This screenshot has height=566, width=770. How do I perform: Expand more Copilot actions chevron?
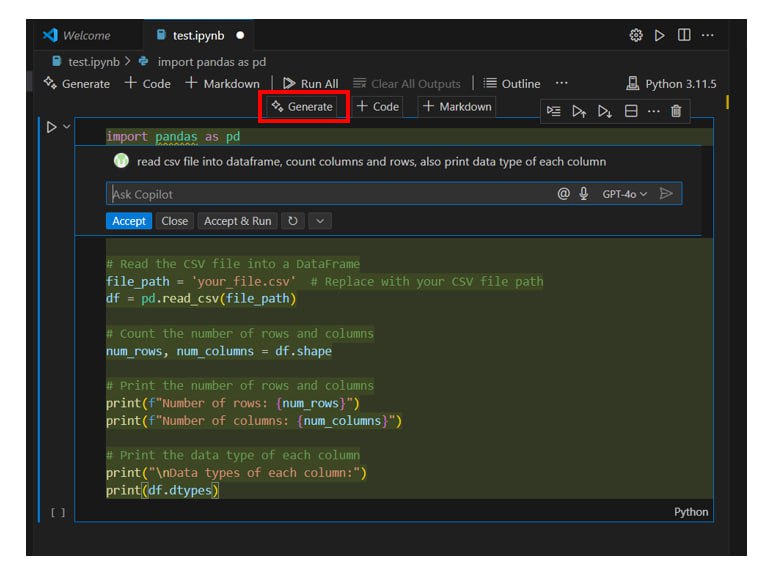(320, 221)
